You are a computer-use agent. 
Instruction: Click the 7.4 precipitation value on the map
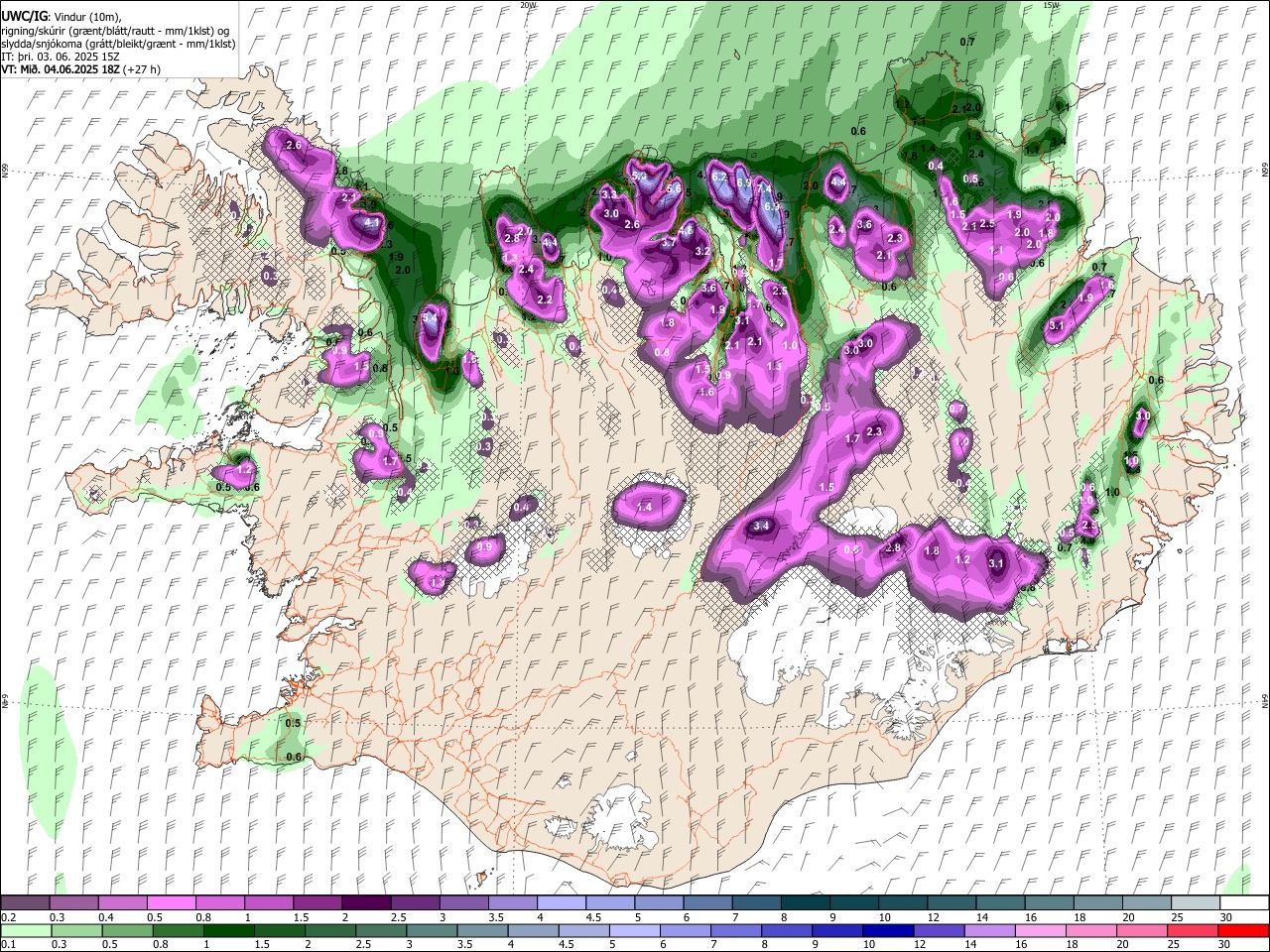(x=764, y=188)
